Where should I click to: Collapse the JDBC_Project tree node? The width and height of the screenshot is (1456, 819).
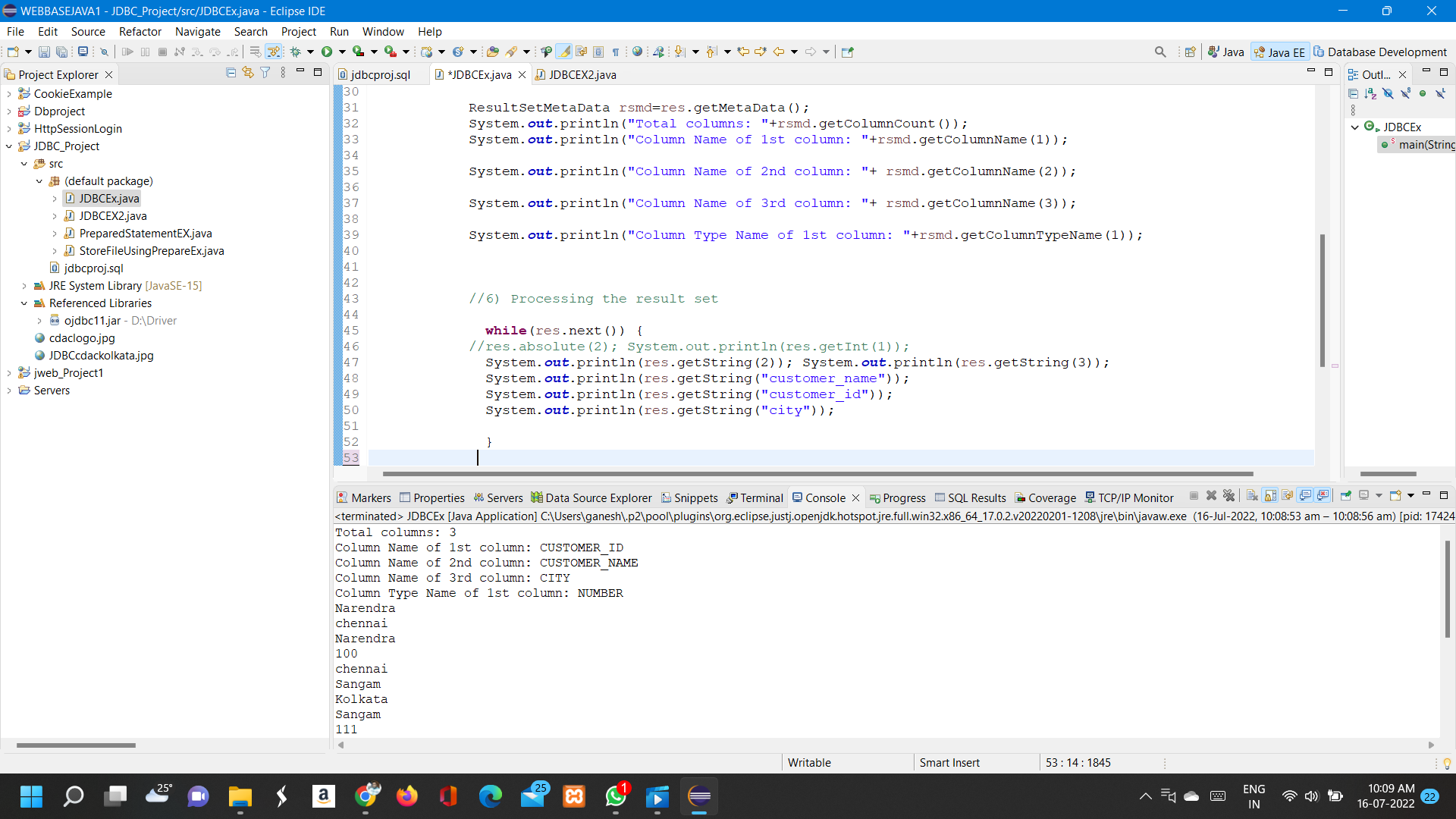point(9,146)
